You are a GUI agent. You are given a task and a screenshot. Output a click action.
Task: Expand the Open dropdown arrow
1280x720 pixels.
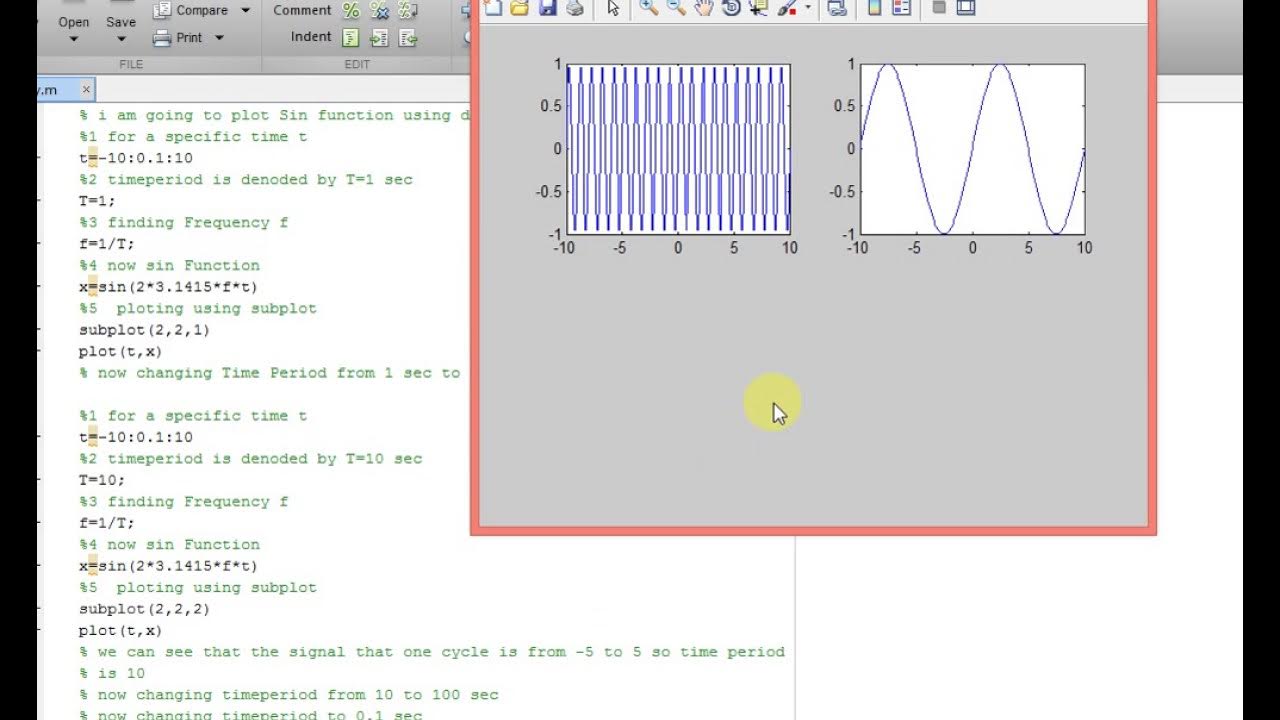point(73,39)
